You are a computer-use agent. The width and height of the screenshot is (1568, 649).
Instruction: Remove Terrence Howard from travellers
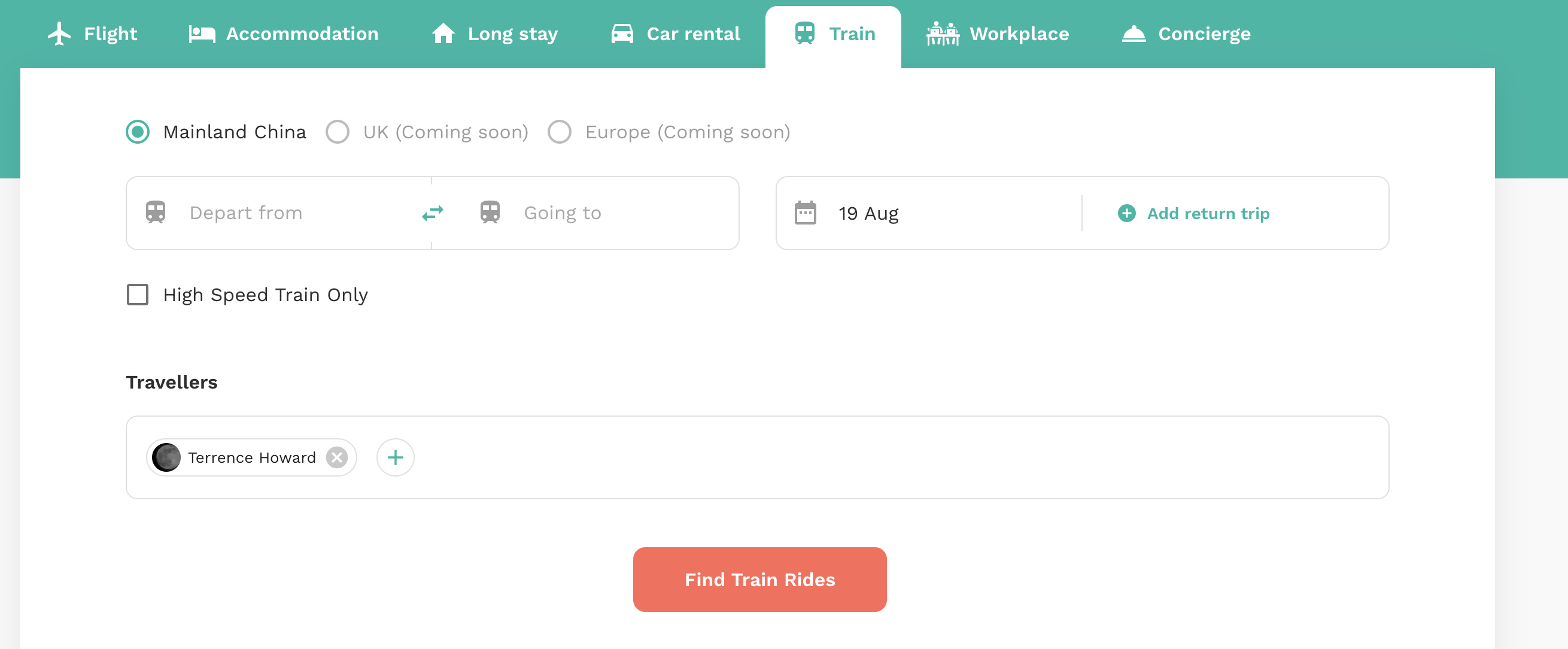[336, 457]
